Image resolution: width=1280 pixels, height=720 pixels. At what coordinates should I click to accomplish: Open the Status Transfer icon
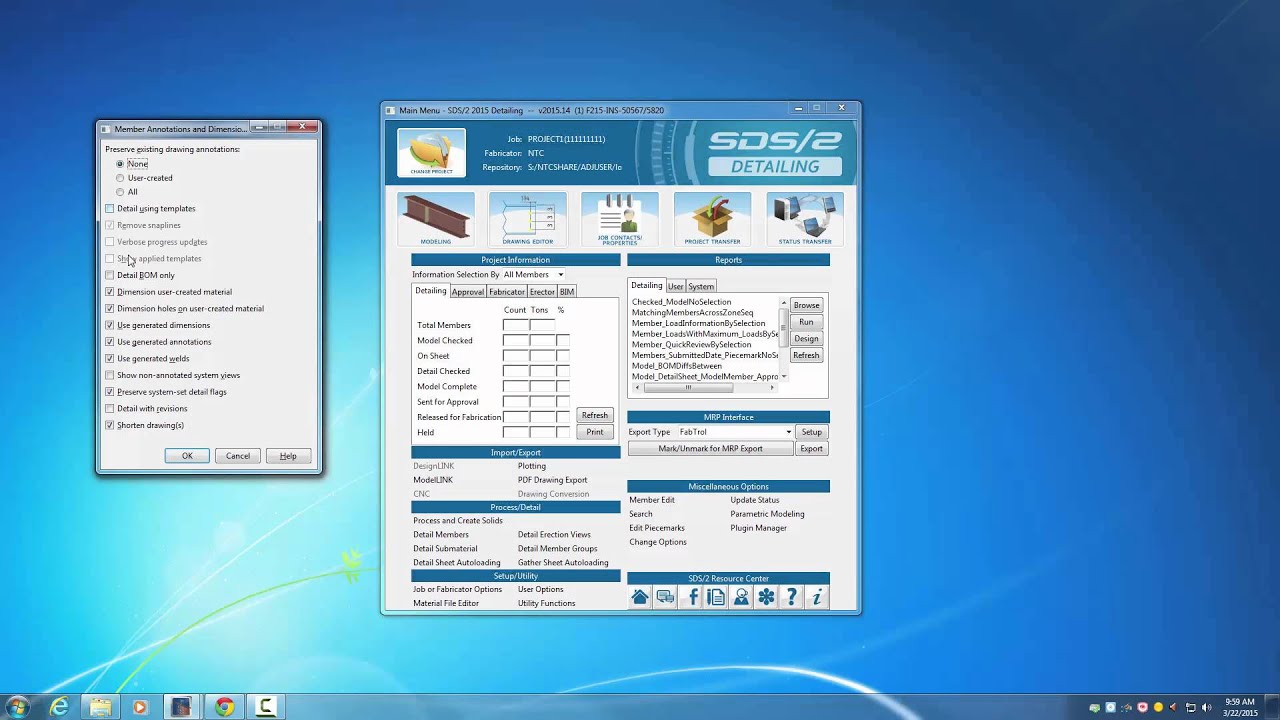point(805,219)
